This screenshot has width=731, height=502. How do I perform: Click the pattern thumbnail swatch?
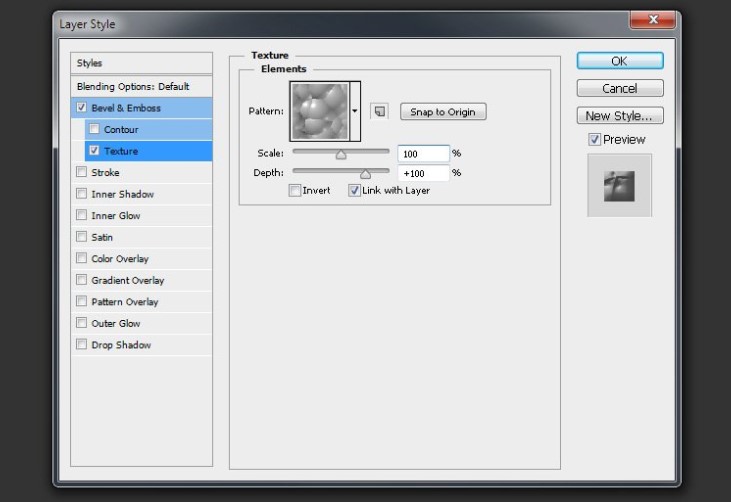(319, 111)
